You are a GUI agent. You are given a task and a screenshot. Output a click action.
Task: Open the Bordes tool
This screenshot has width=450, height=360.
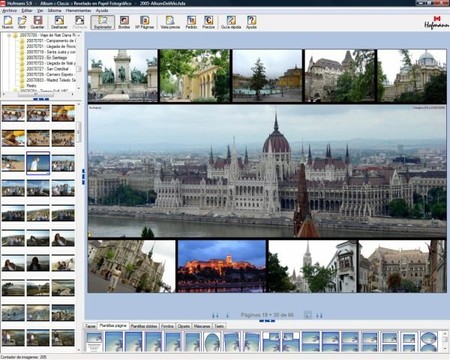[x=124, y=22]
